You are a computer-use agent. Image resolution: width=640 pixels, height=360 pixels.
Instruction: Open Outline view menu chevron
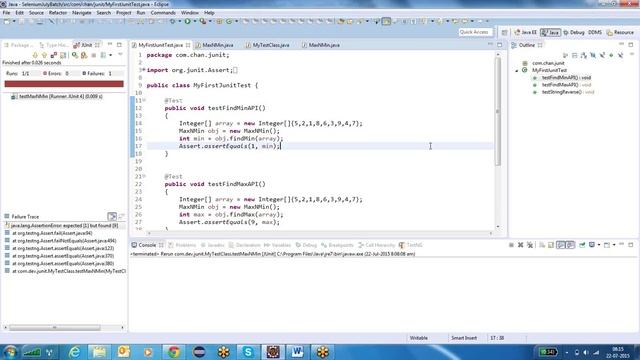(632, 54)
